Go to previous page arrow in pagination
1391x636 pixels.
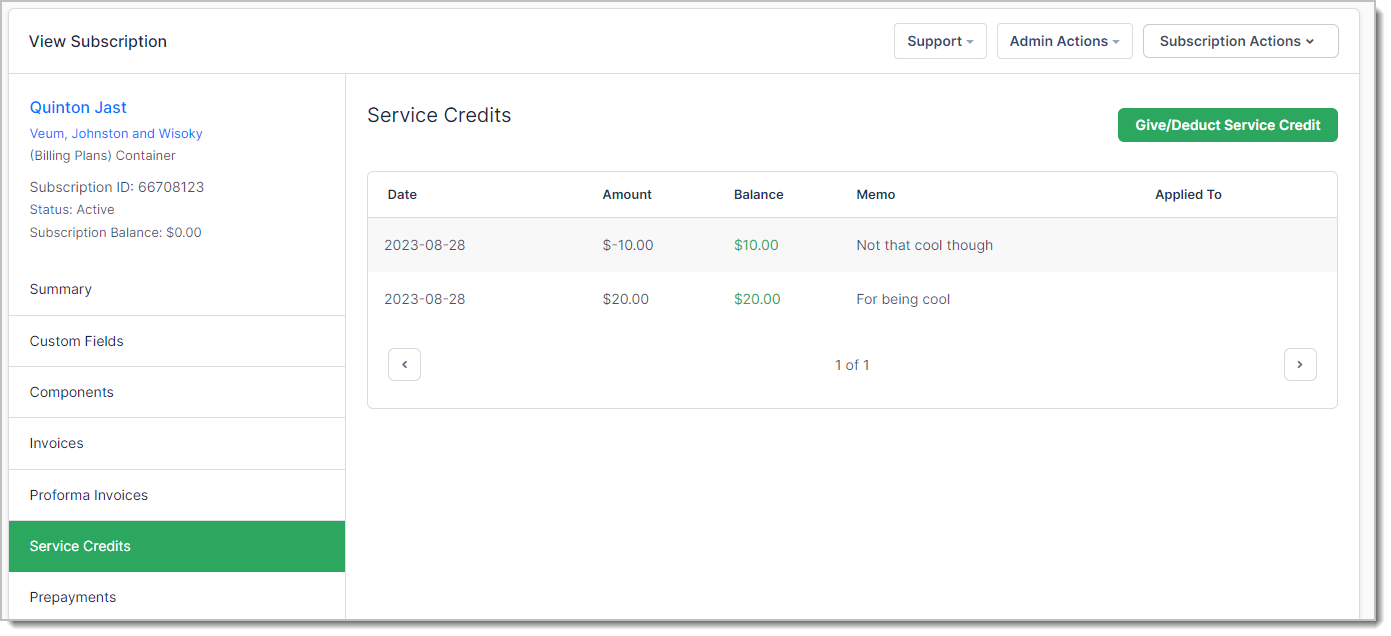404,365
